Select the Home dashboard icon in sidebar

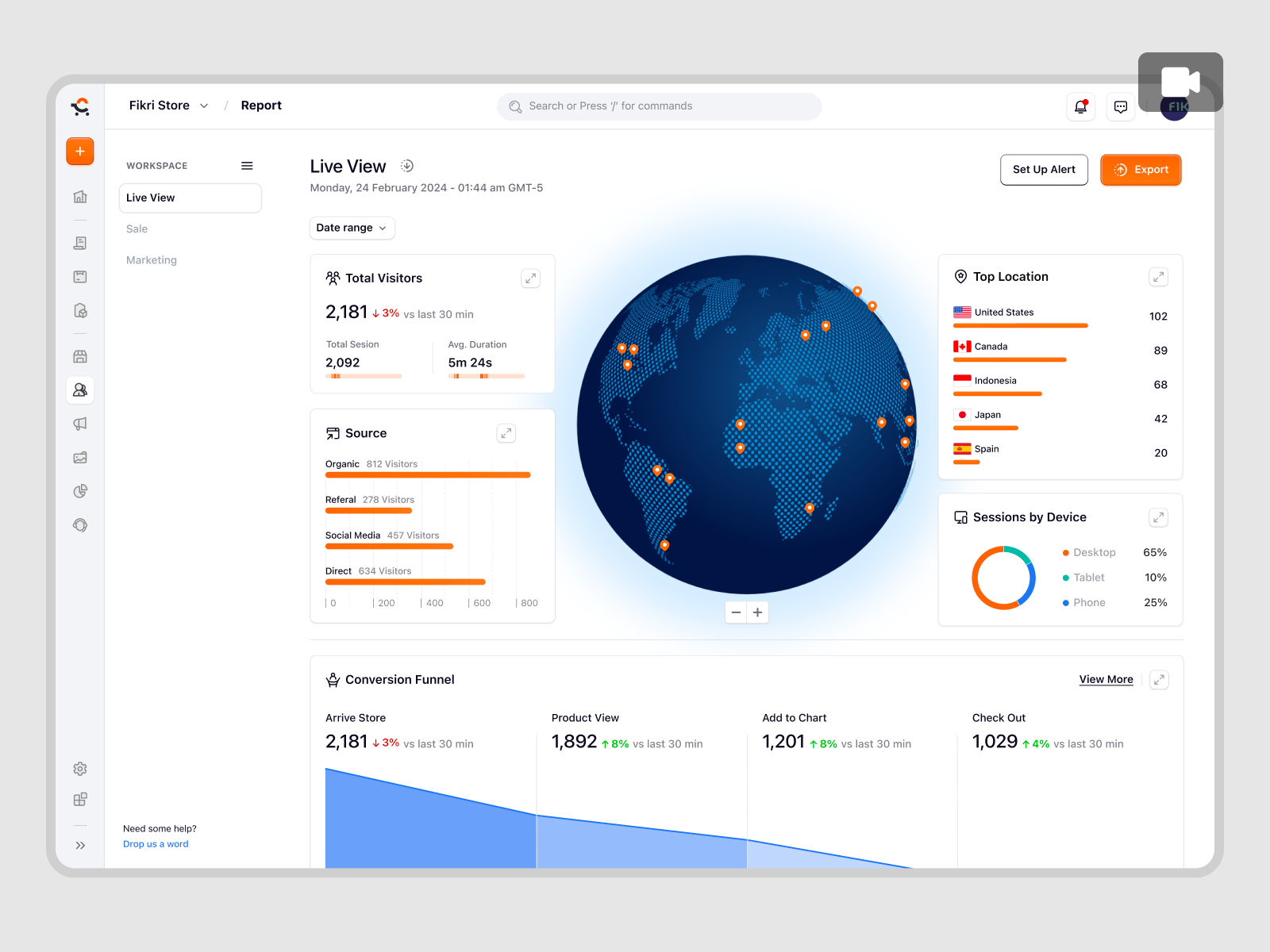(79, 197)
